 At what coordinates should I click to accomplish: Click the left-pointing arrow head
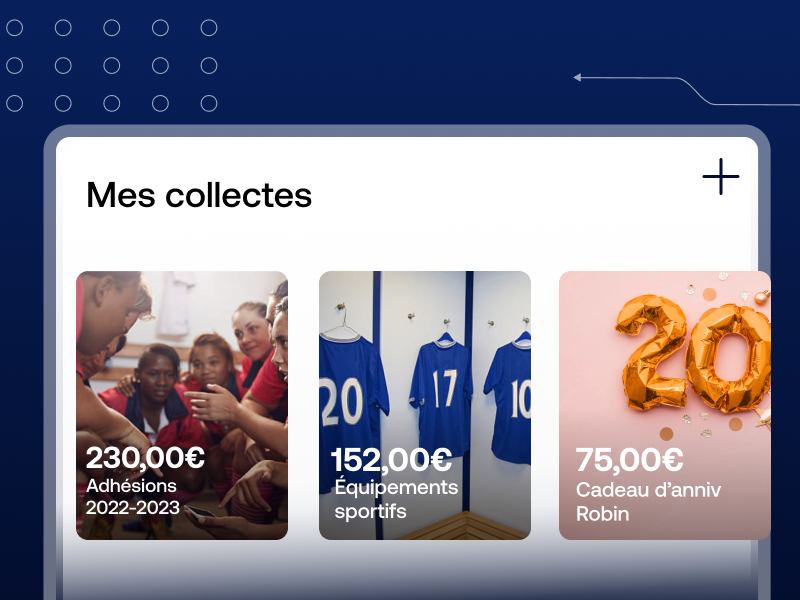pos(577,78)
